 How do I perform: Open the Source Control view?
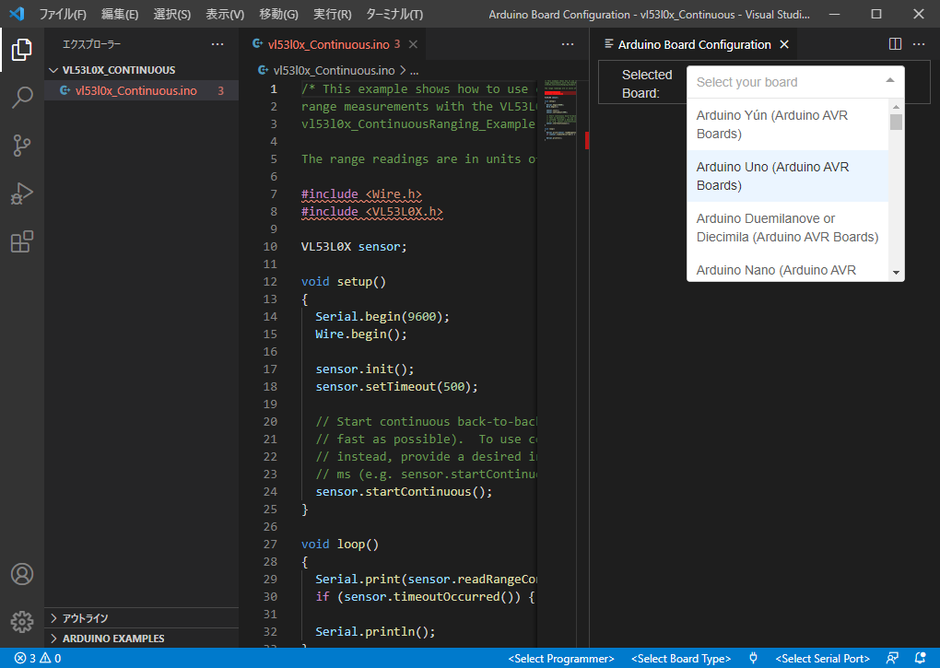click(22, 145)
